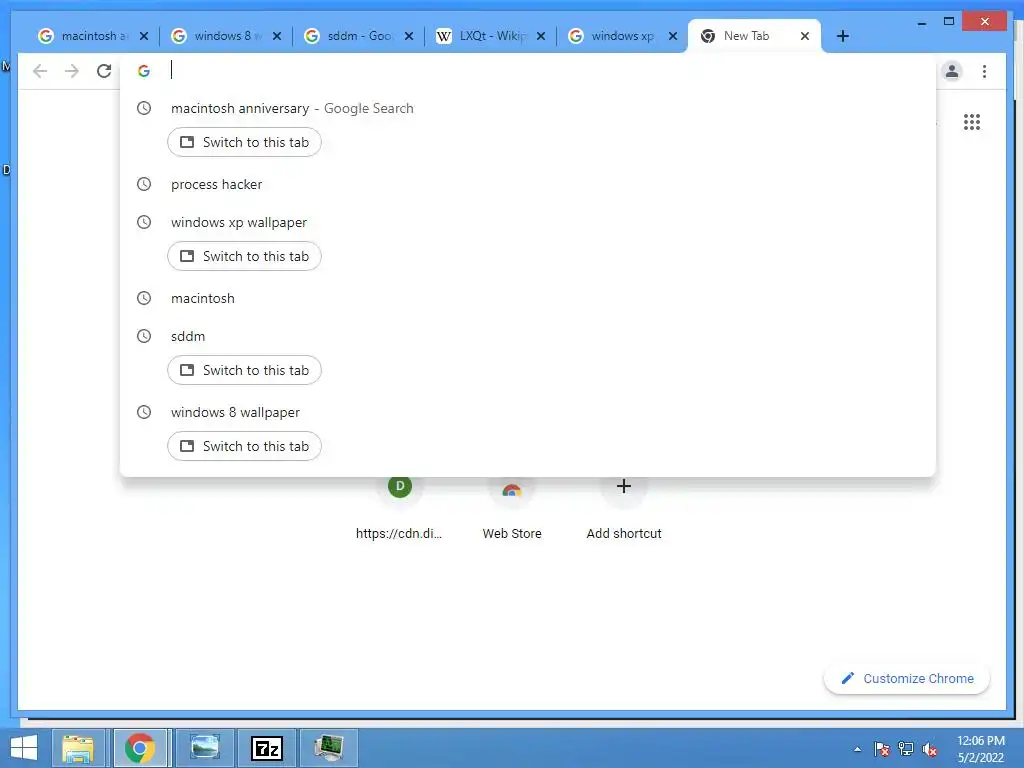
Task: Open the Web Store shortcut
Action: (x=512, y=508)
